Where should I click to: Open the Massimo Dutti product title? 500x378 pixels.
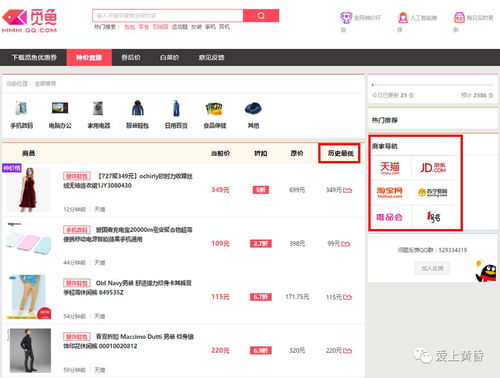[x=129, y=341]
